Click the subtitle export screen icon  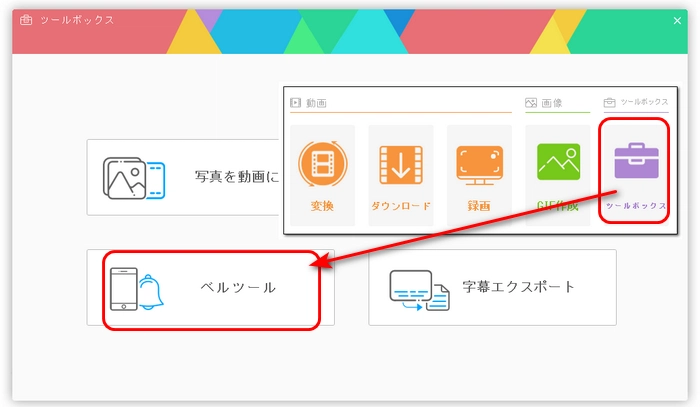tap(419, 290)
